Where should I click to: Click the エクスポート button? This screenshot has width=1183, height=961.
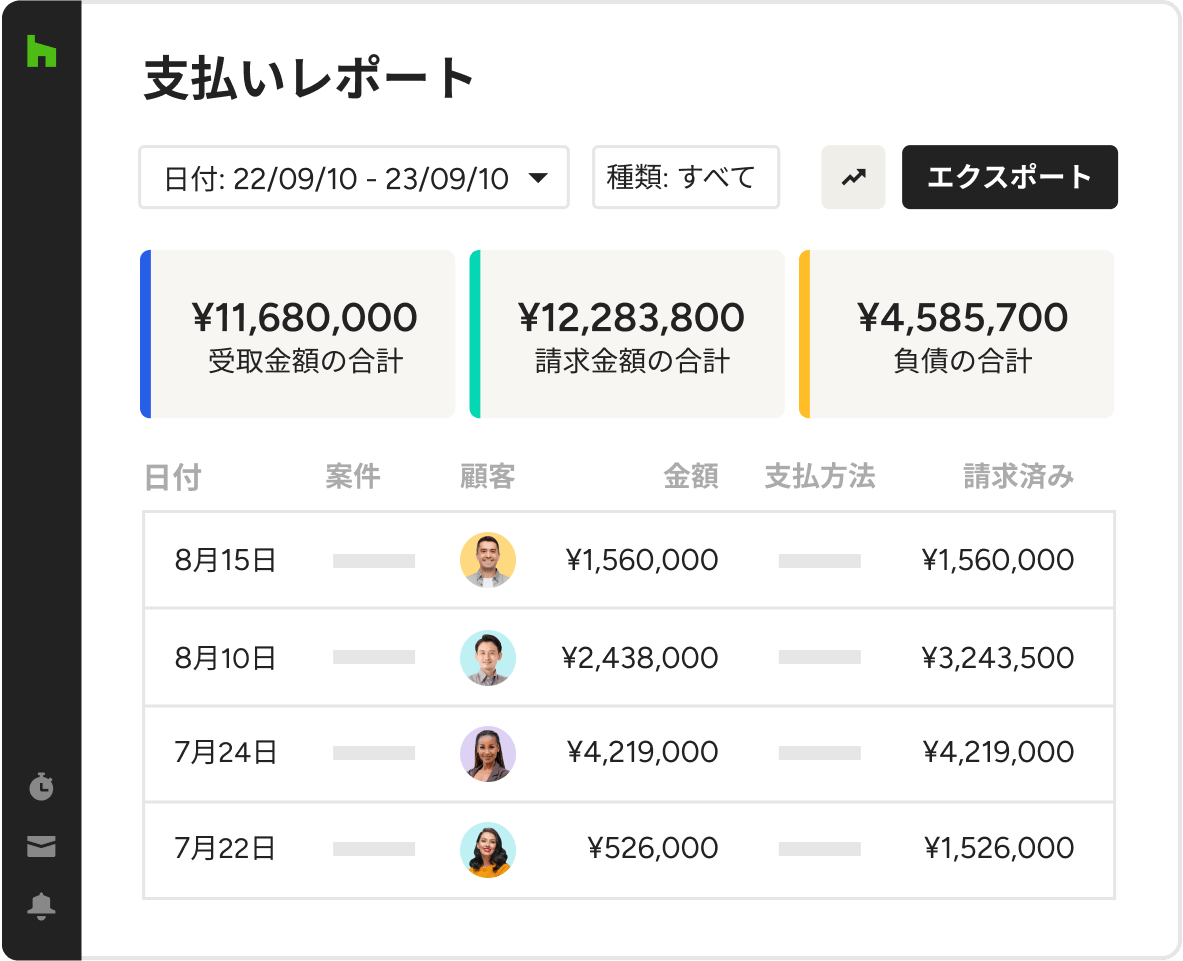[x=1009, y=177]
